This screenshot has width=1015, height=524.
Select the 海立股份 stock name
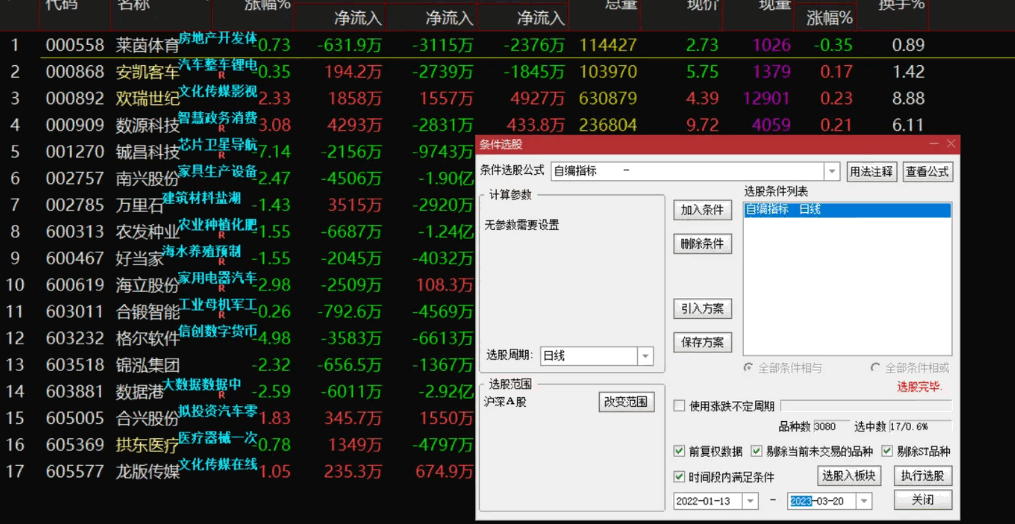coord(148,285)
